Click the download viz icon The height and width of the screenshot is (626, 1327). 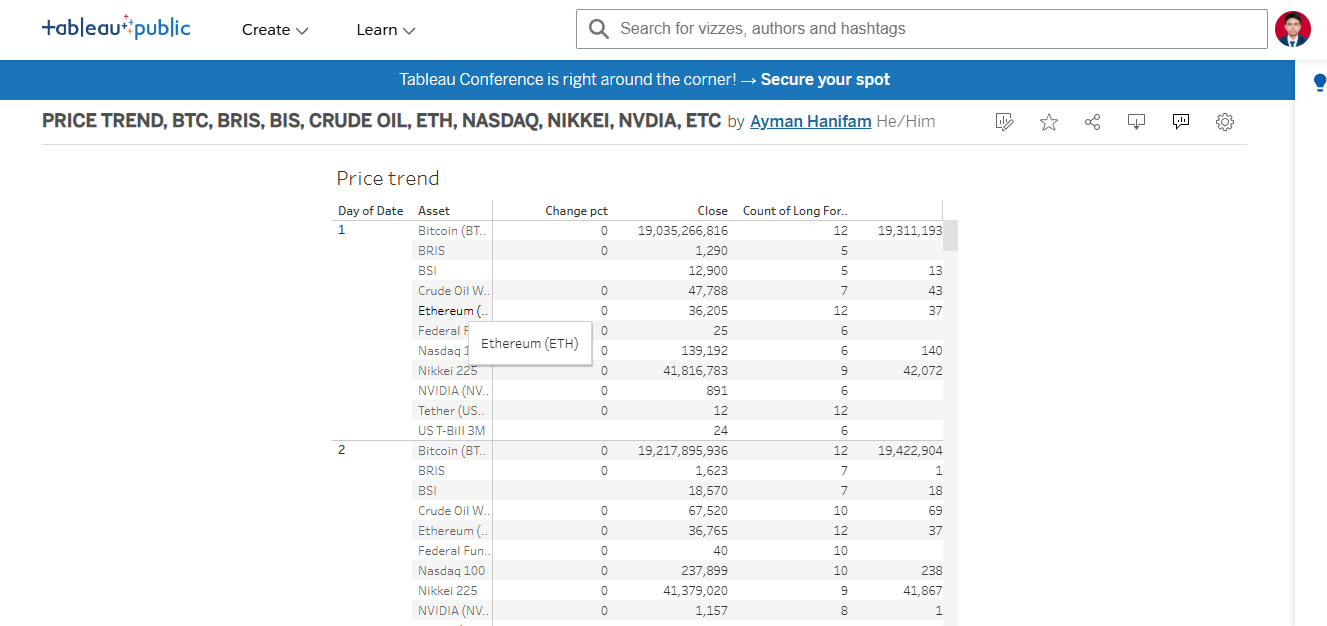(x=1137, y=122)
